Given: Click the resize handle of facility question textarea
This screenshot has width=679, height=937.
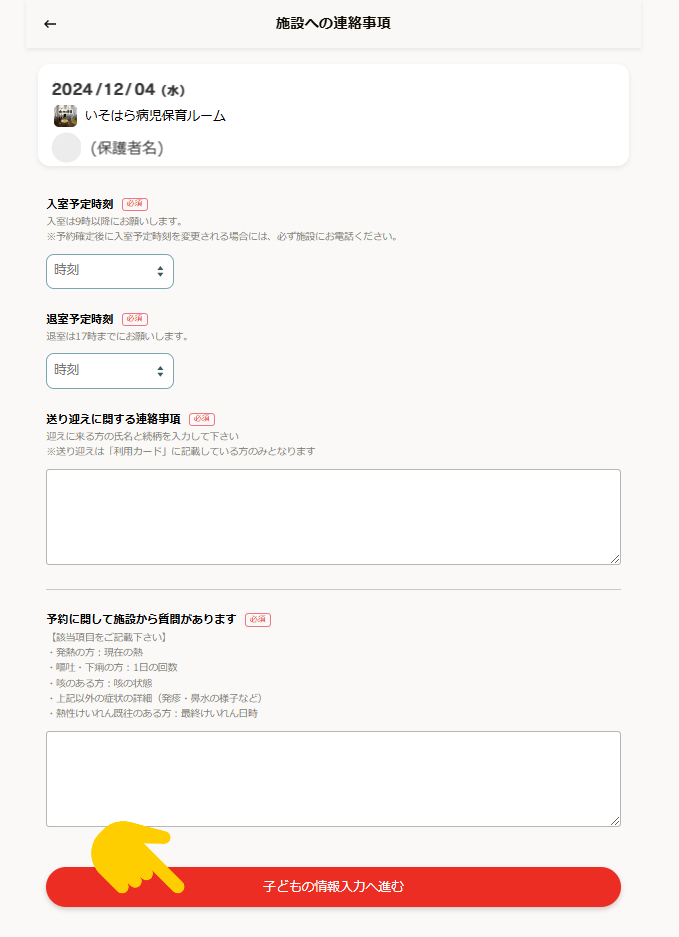Looking at the screenshot, I should pos(615,821).
